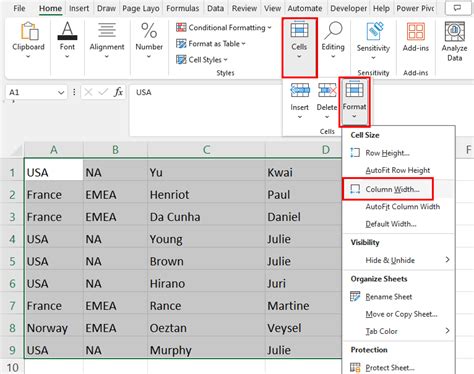Click cell containing Henriot
This screenshot has height=374, width=474.
tap(206, 195)
